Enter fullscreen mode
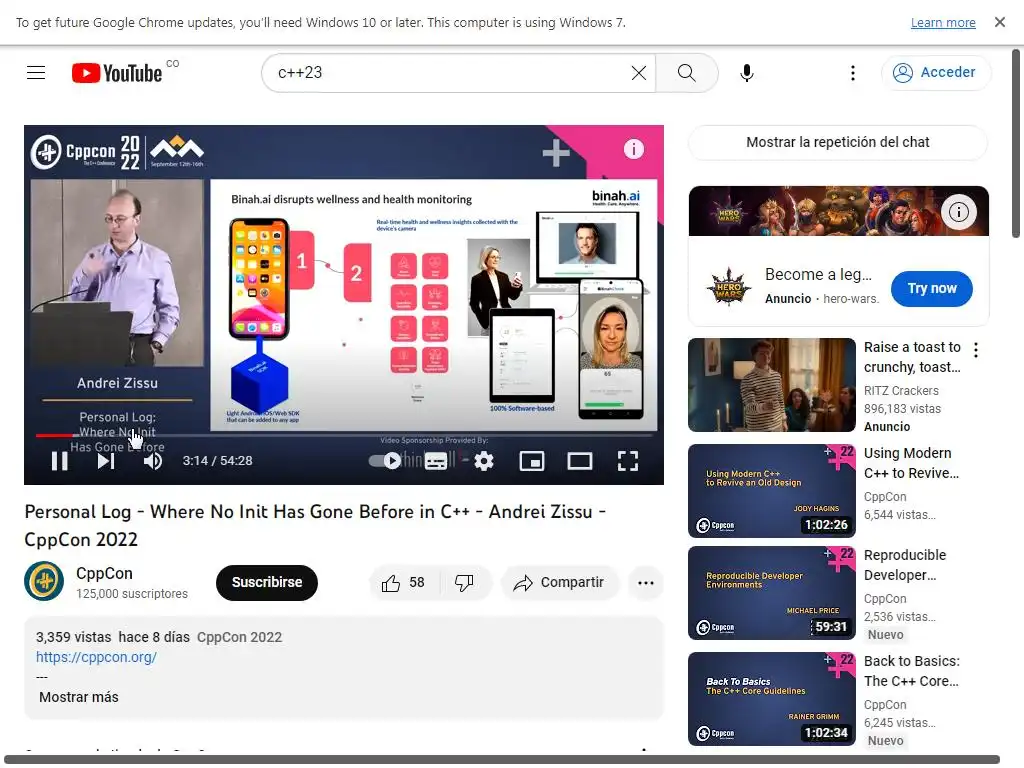The image size is (1024, 768). coord(628,461)
